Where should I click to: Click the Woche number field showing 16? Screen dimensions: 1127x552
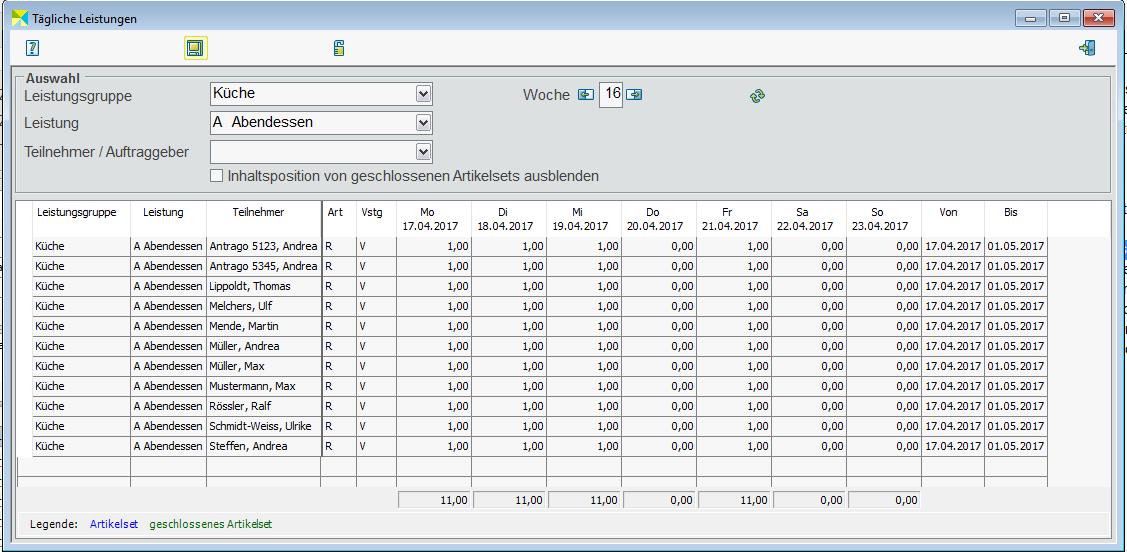point(611,94)
